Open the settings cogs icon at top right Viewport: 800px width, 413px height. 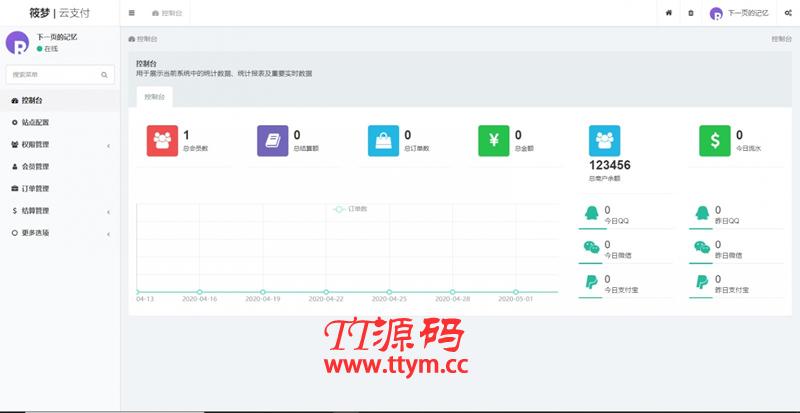[x=787, y=13]
